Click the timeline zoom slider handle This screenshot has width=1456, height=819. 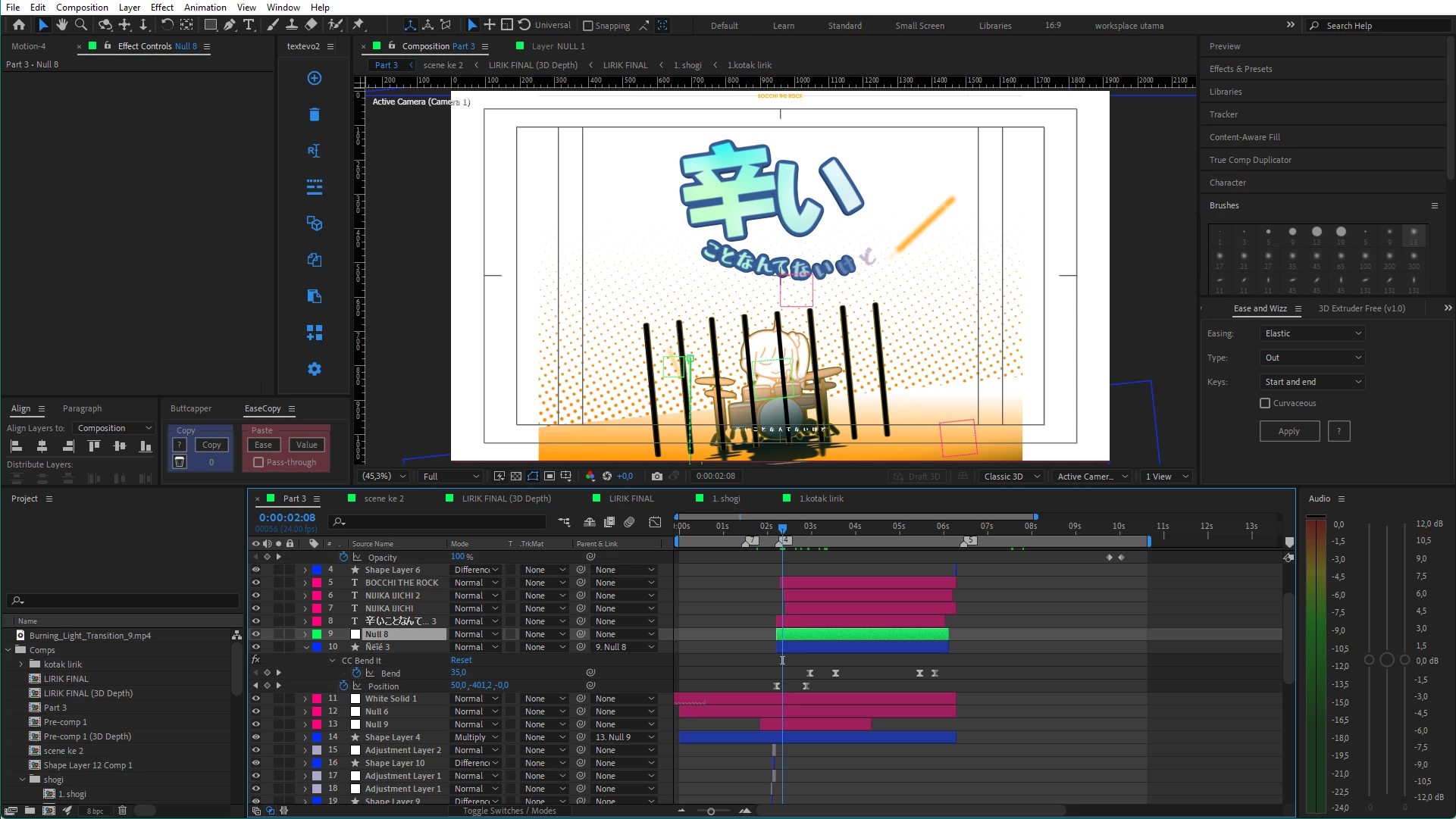pos(710,811)
